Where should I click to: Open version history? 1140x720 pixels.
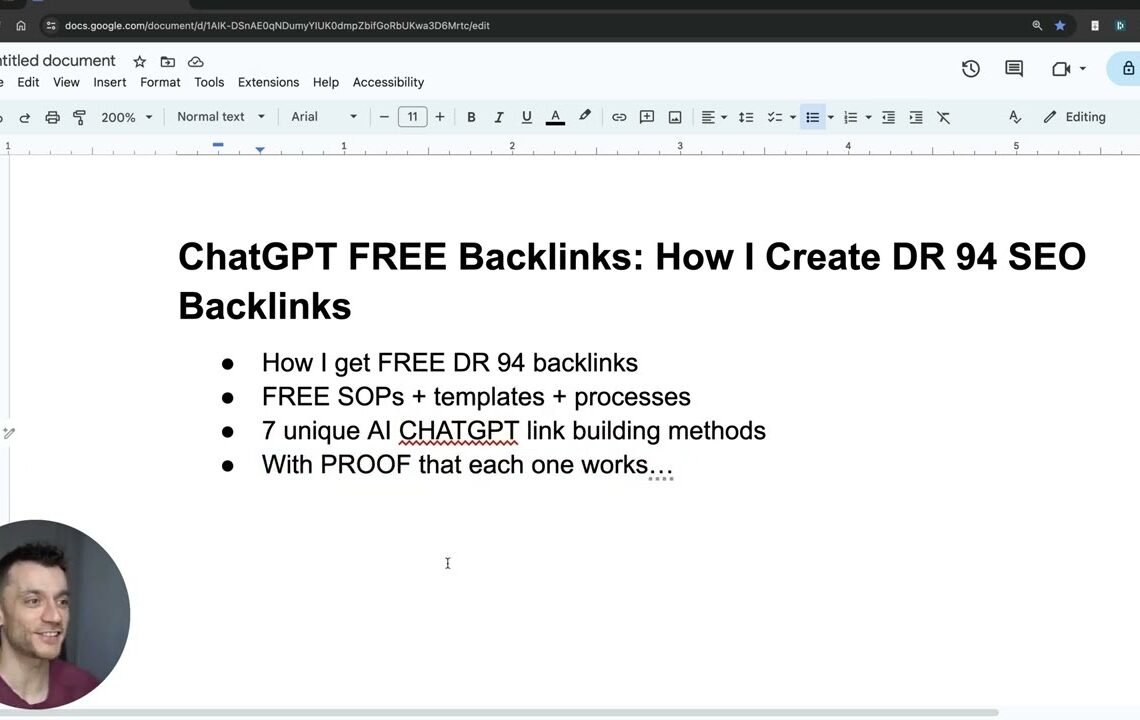click(x=971, y=69)
